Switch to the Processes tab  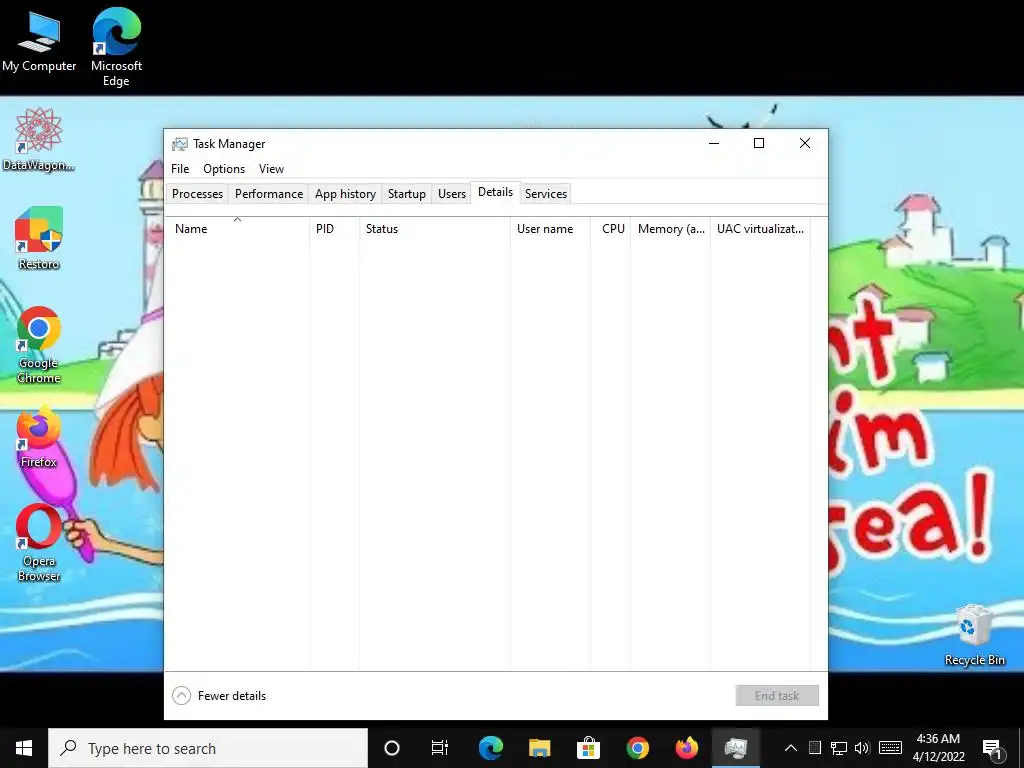(x=197, y=194)
